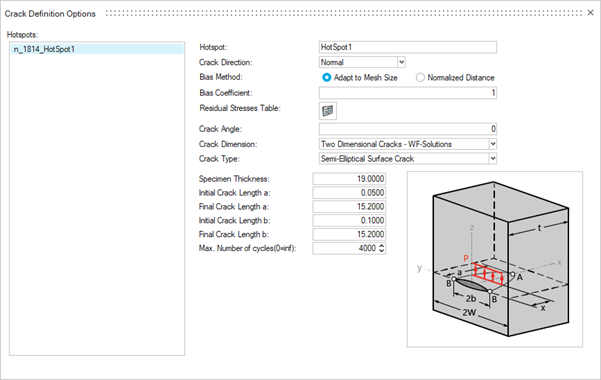Select Adapt to Mesh Size bias method
This screenshot has width=601, height=380.
click(x=360, y=77)
